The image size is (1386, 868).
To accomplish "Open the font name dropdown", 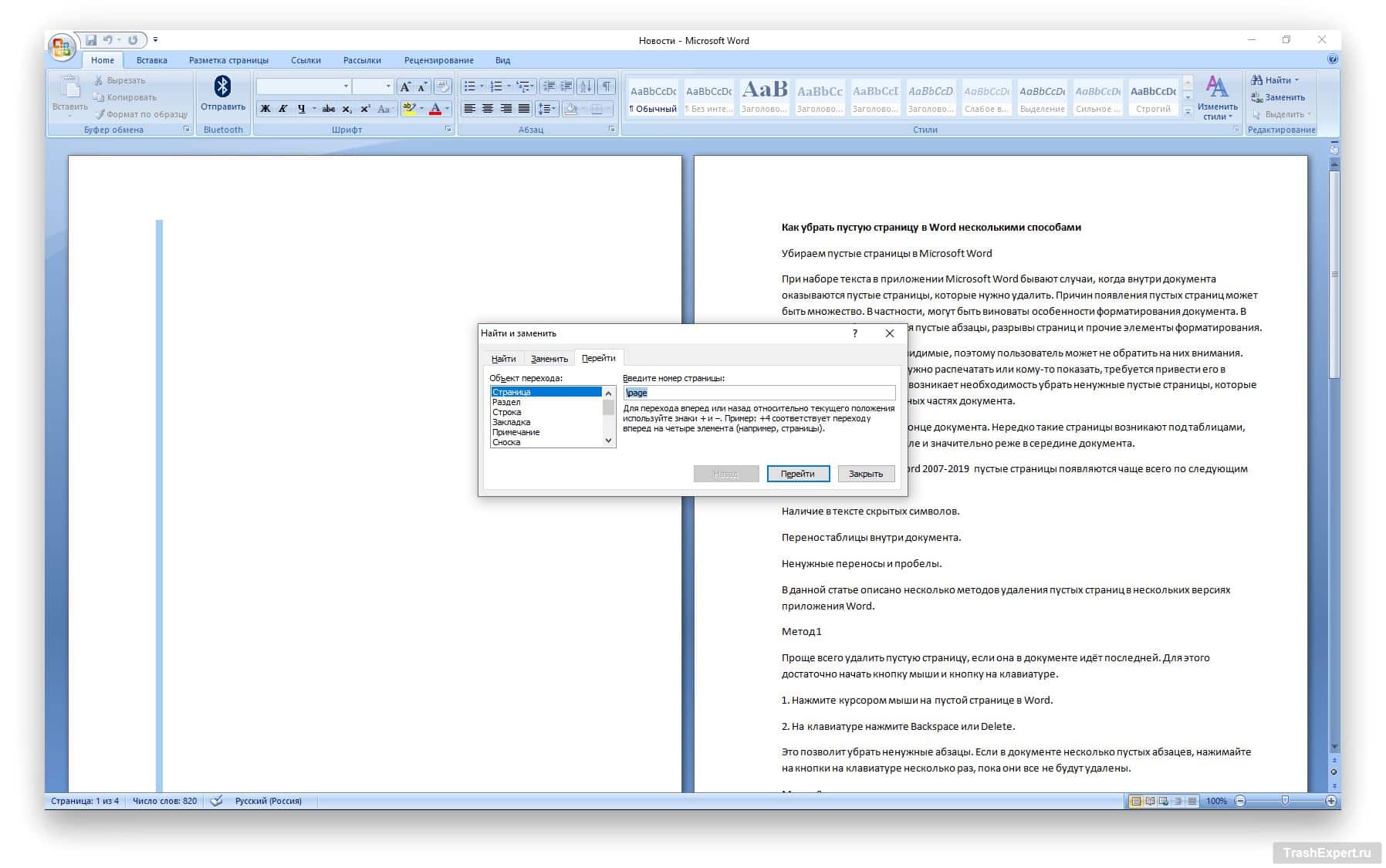I will pyautogui.click(x=346, y=86).
